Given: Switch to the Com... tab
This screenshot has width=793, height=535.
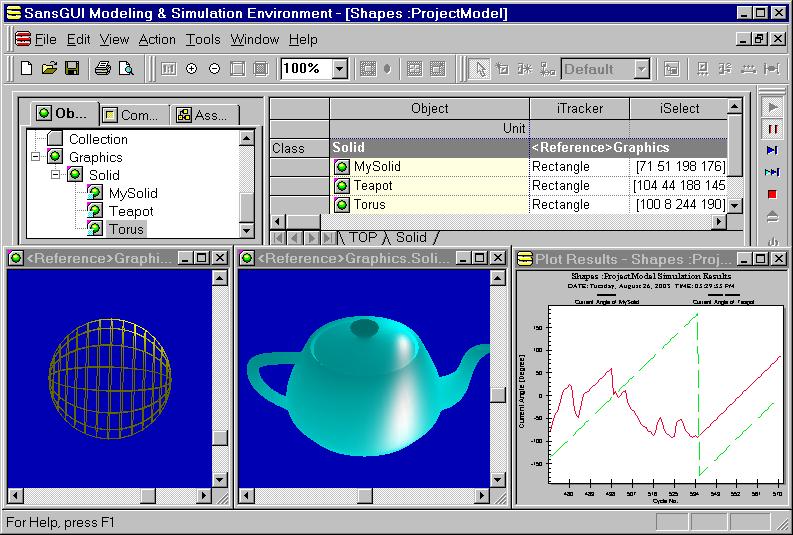Looking at the screenshot, I should (x=135, y=115).
